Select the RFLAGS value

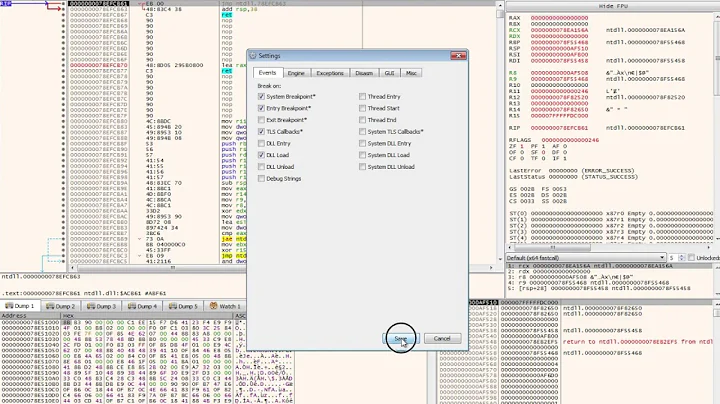coord(570,140)
